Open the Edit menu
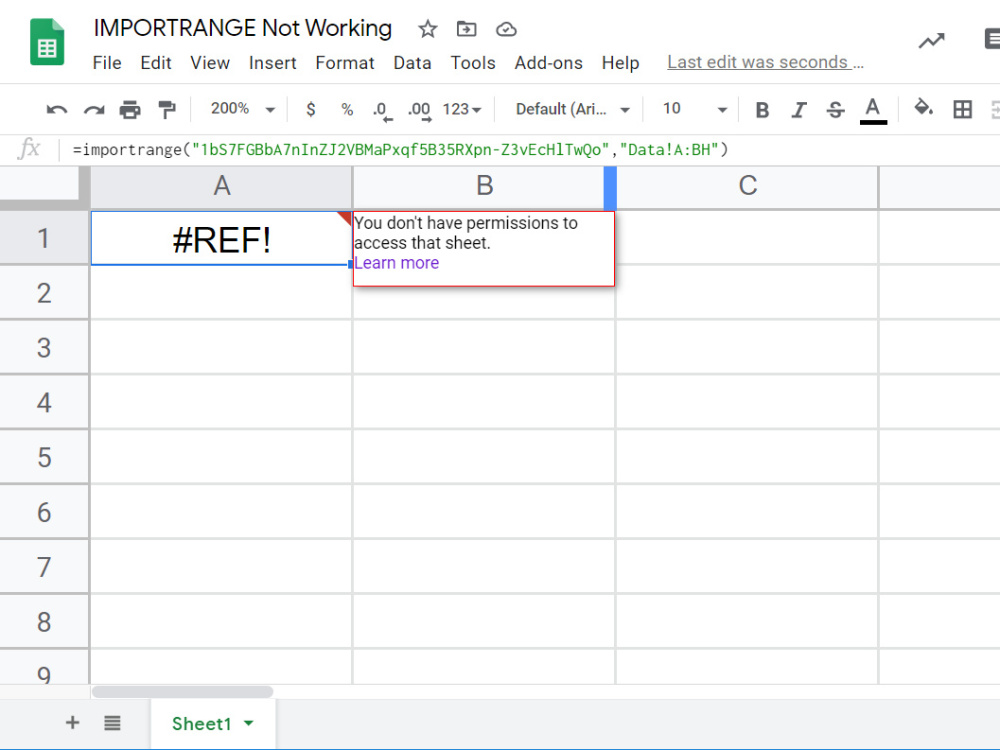The image size is (1000, 750). tap(156, 62)
